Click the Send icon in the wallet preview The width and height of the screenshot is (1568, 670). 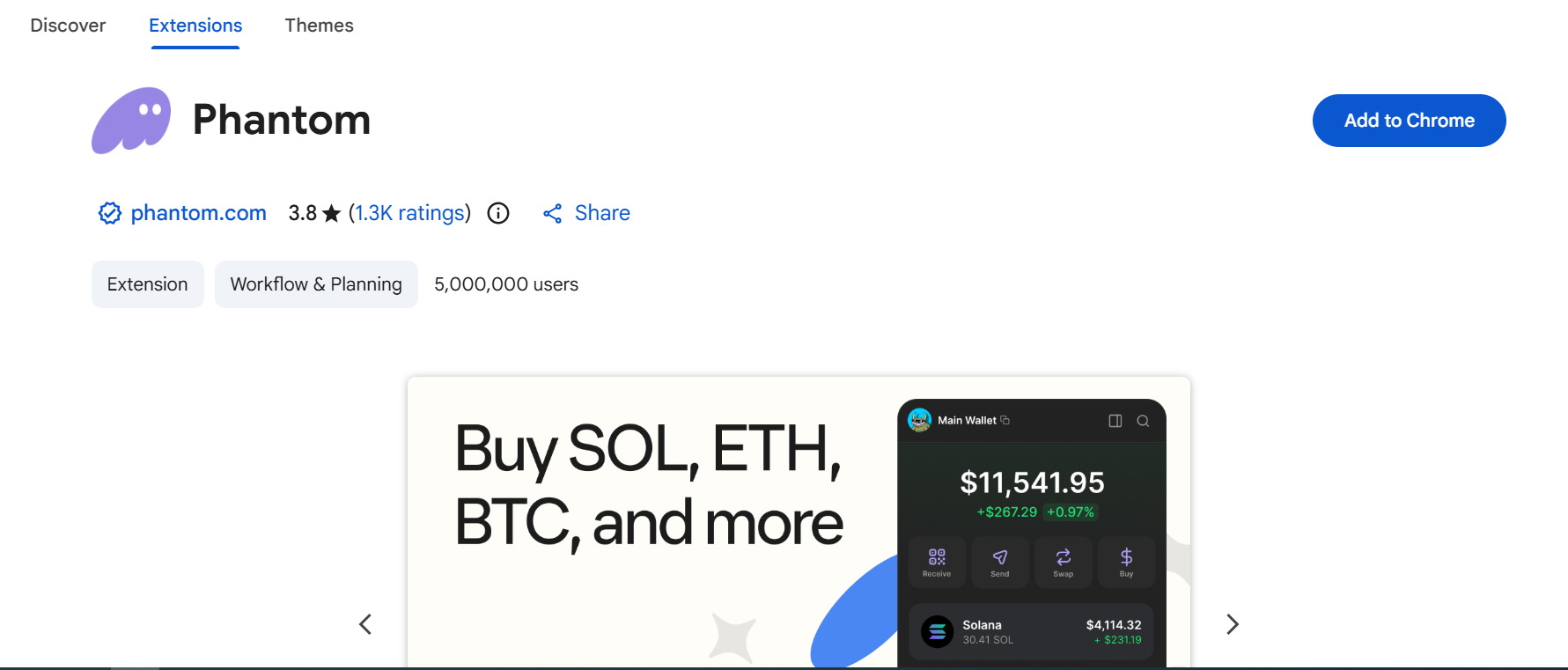coord(1000,562)
